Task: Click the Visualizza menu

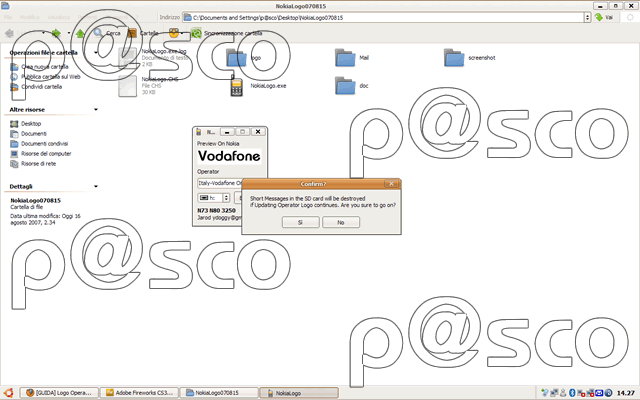Action: coord(59,17)
